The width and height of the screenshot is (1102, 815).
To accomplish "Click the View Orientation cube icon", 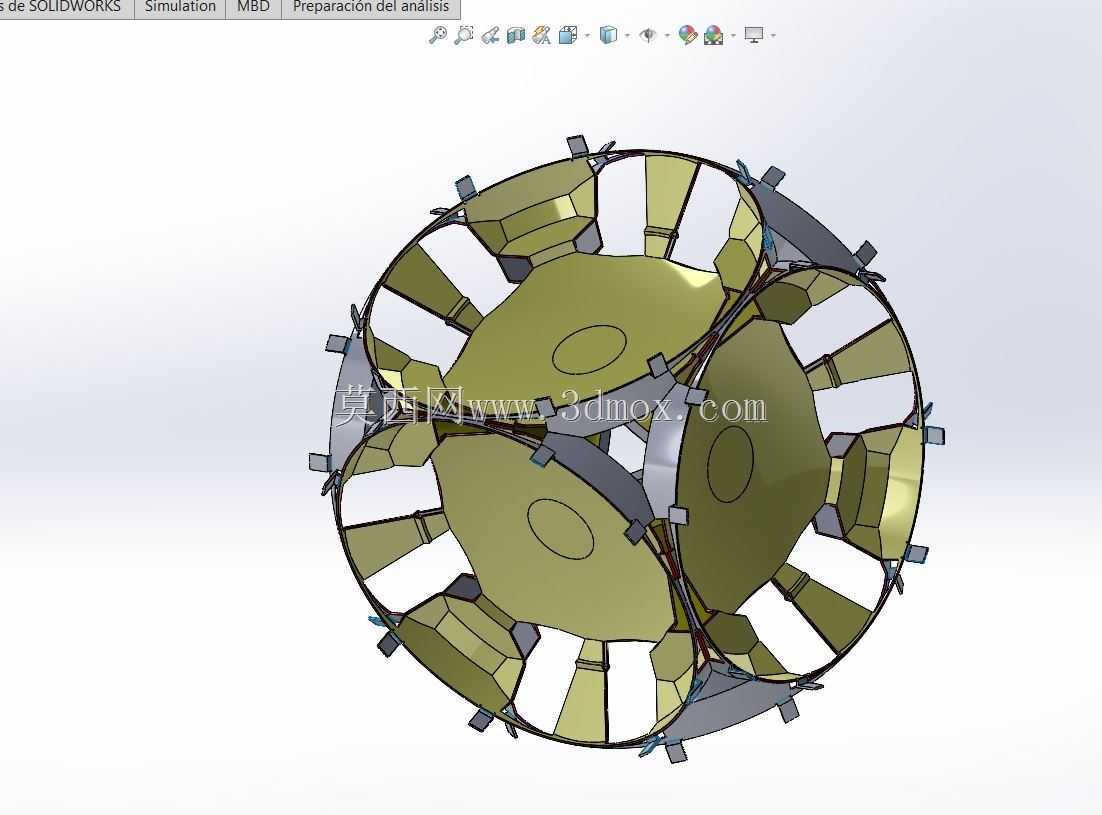I will 567,35.
